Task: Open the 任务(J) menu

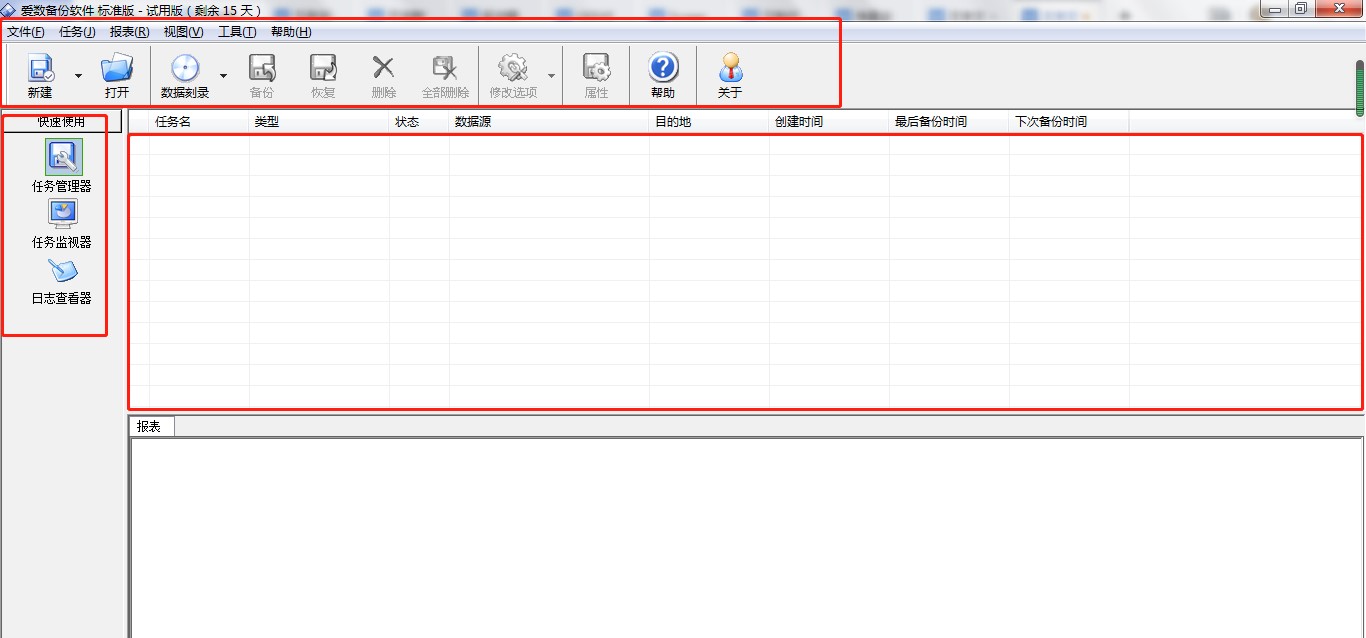Action: (x=77, y=32)
